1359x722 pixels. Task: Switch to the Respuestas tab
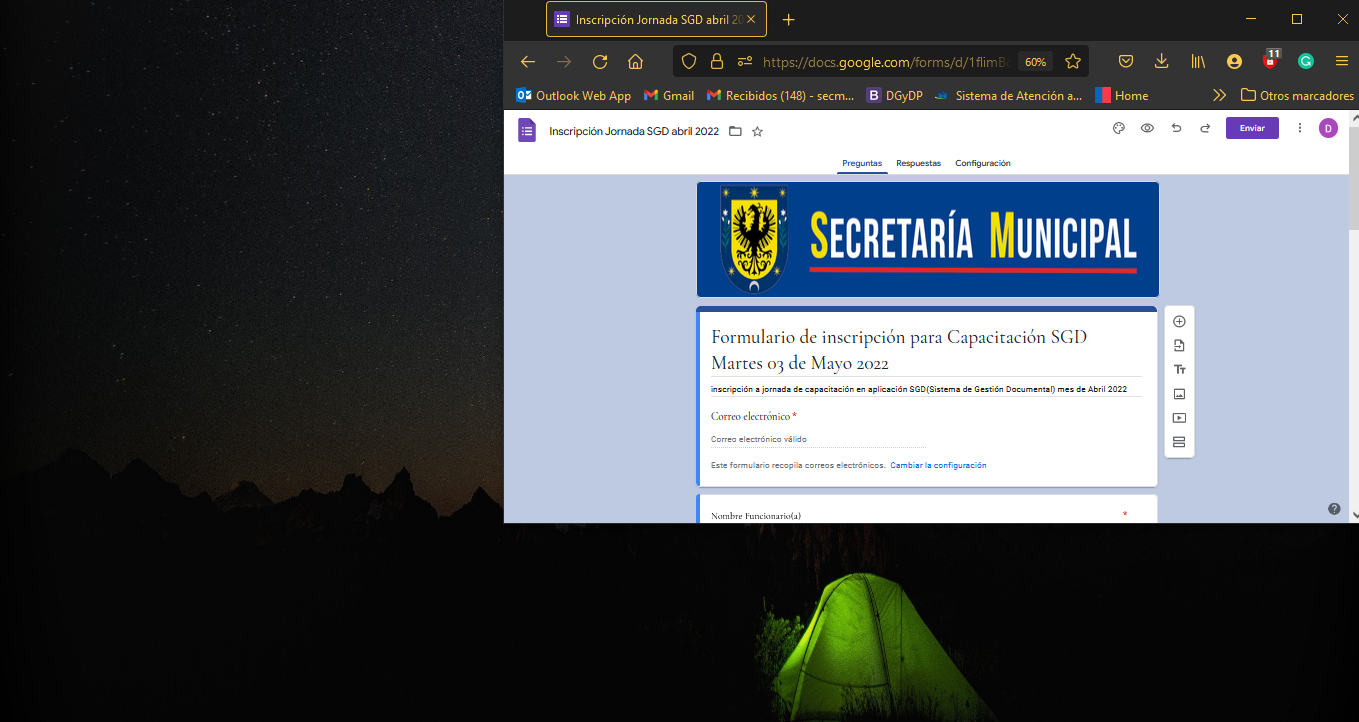pyautogui.click(x=918, y=163)
